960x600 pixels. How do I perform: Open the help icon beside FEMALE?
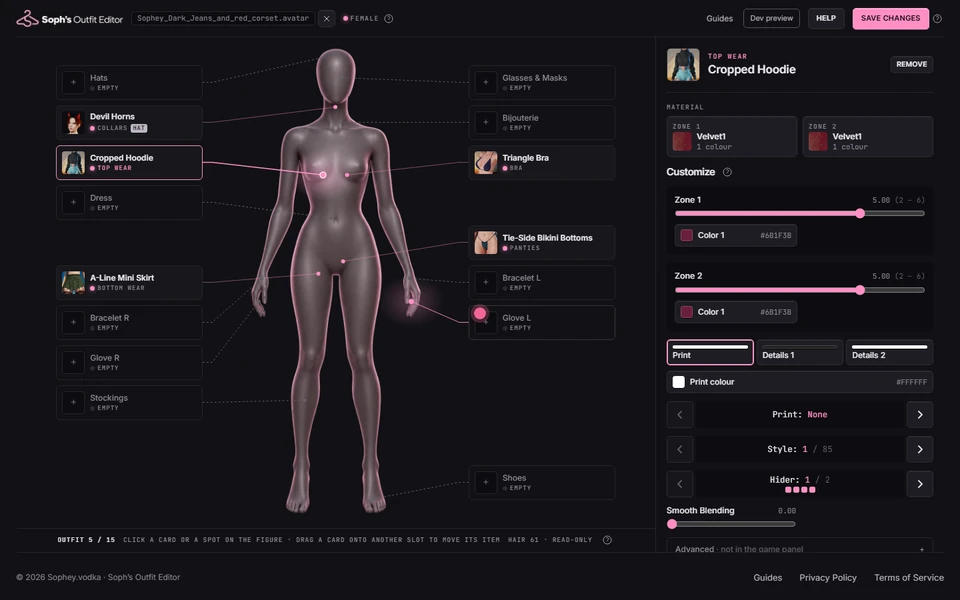click(x=389, y=18)
